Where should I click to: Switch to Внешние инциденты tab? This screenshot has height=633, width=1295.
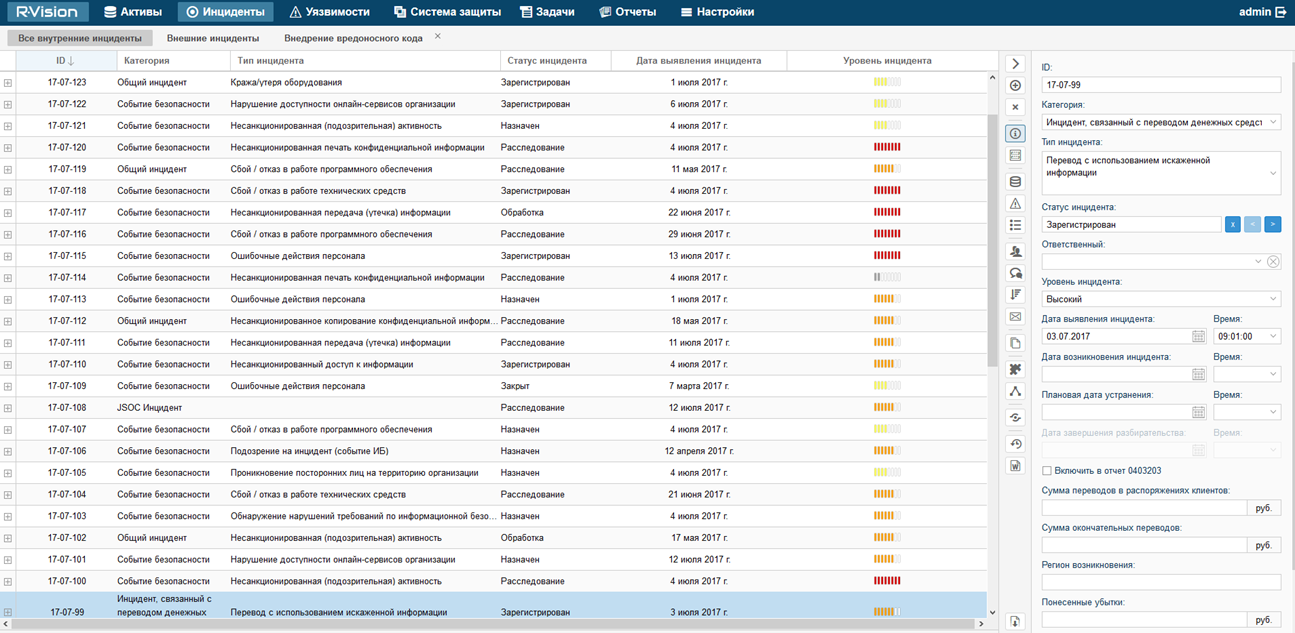(x=213, y=38)
